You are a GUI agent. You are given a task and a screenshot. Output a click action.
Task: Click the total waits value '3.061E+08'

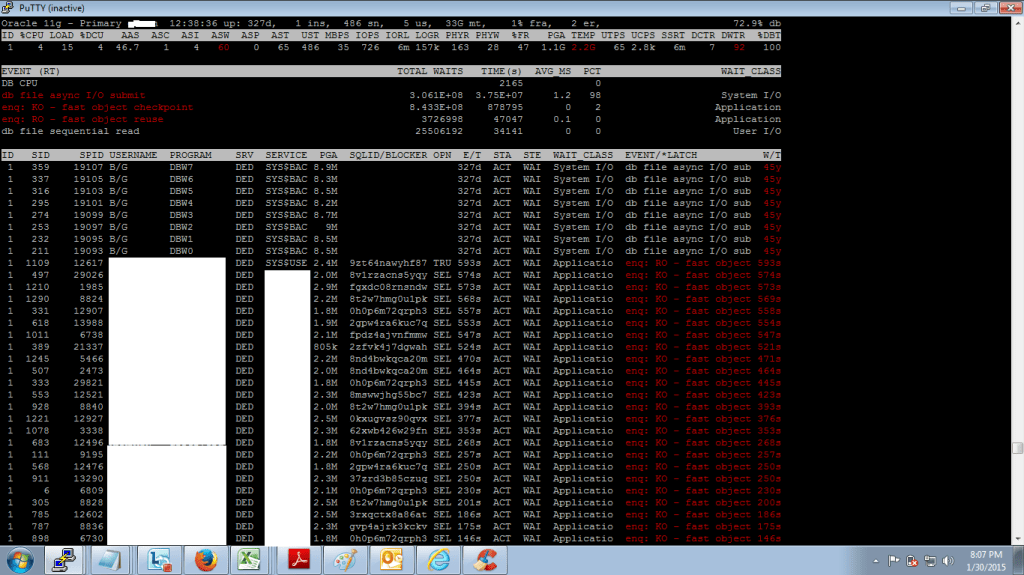coord(436,95)
